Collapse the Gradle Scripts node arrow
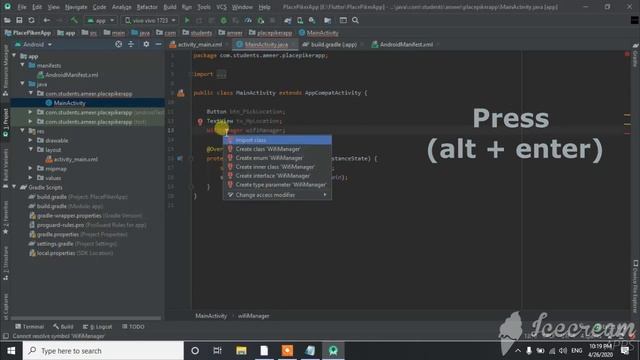 coord(15,187)
